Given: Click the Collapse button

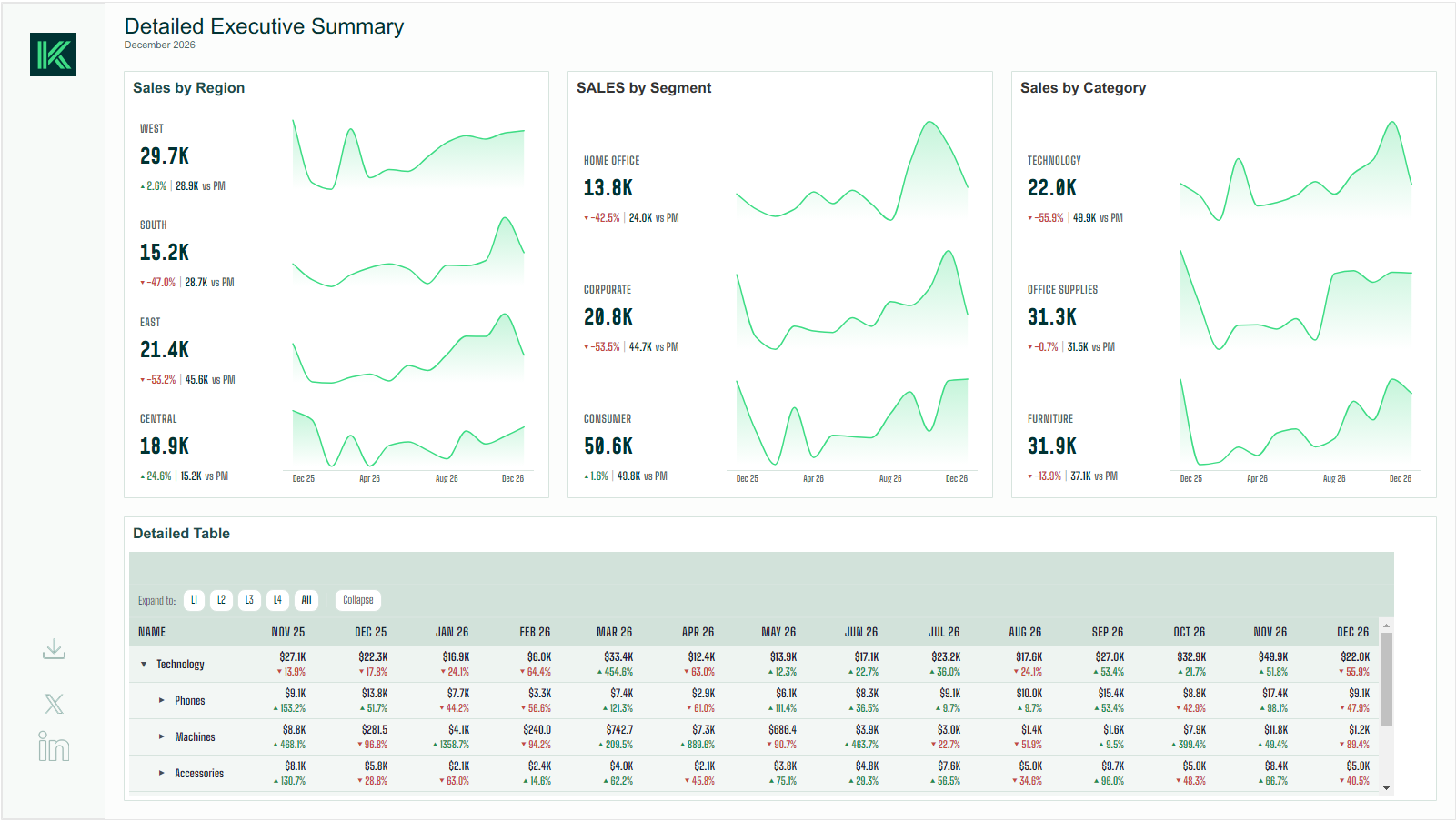Looking at the screenshot, I should (358, 600).
